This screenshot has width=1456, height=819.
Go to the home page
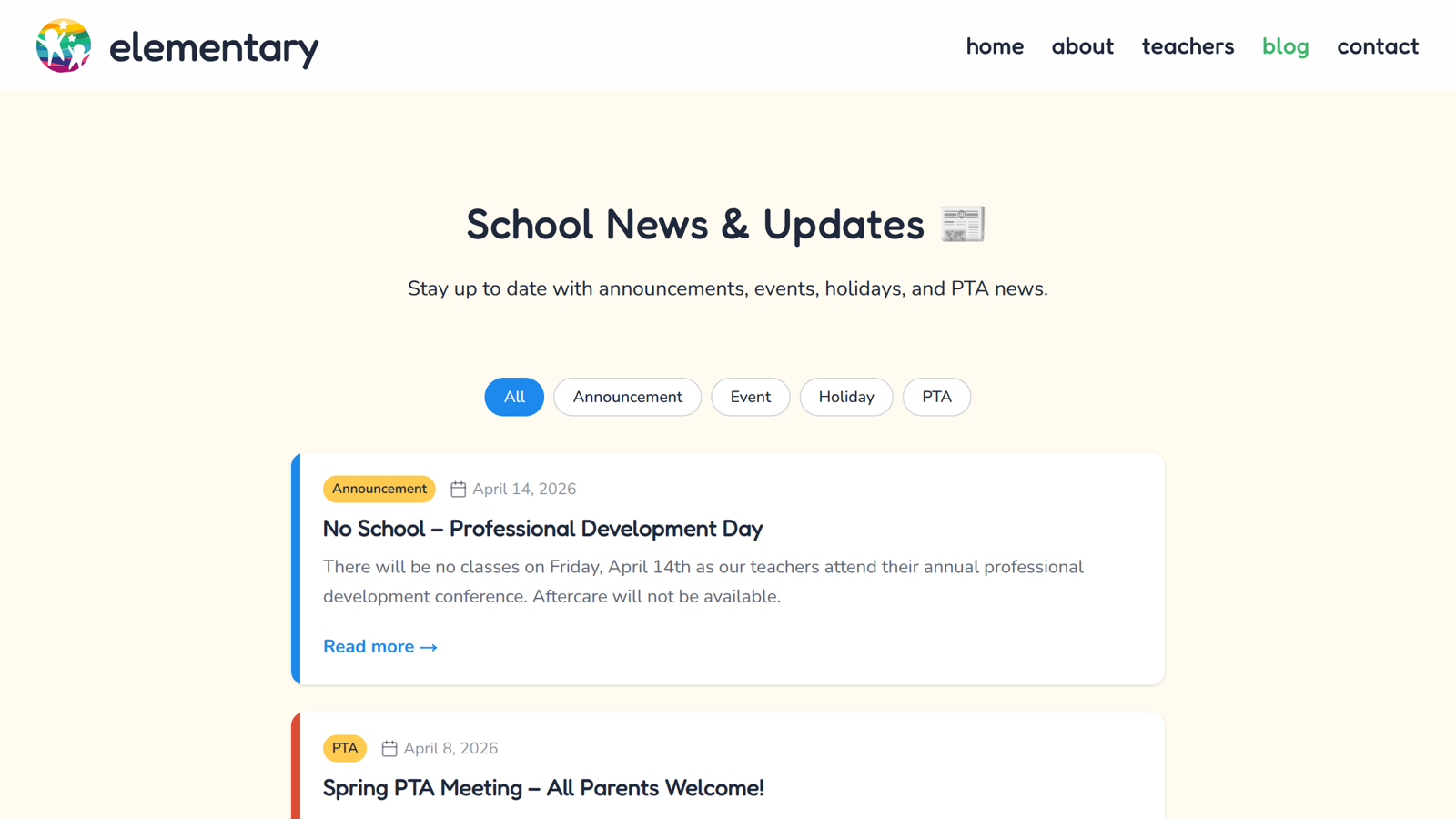click(x=995, y=46)
